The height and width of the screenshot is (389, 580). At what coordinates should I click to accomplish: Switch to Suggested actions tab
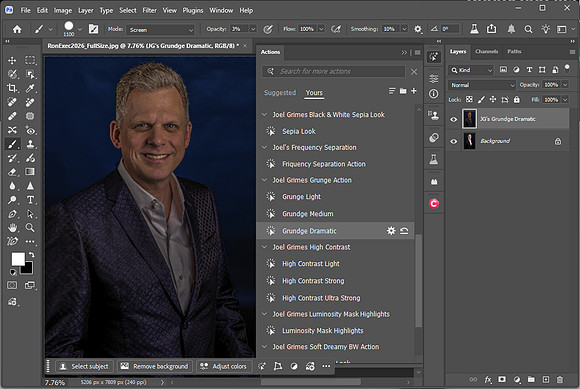pos(280,93)
